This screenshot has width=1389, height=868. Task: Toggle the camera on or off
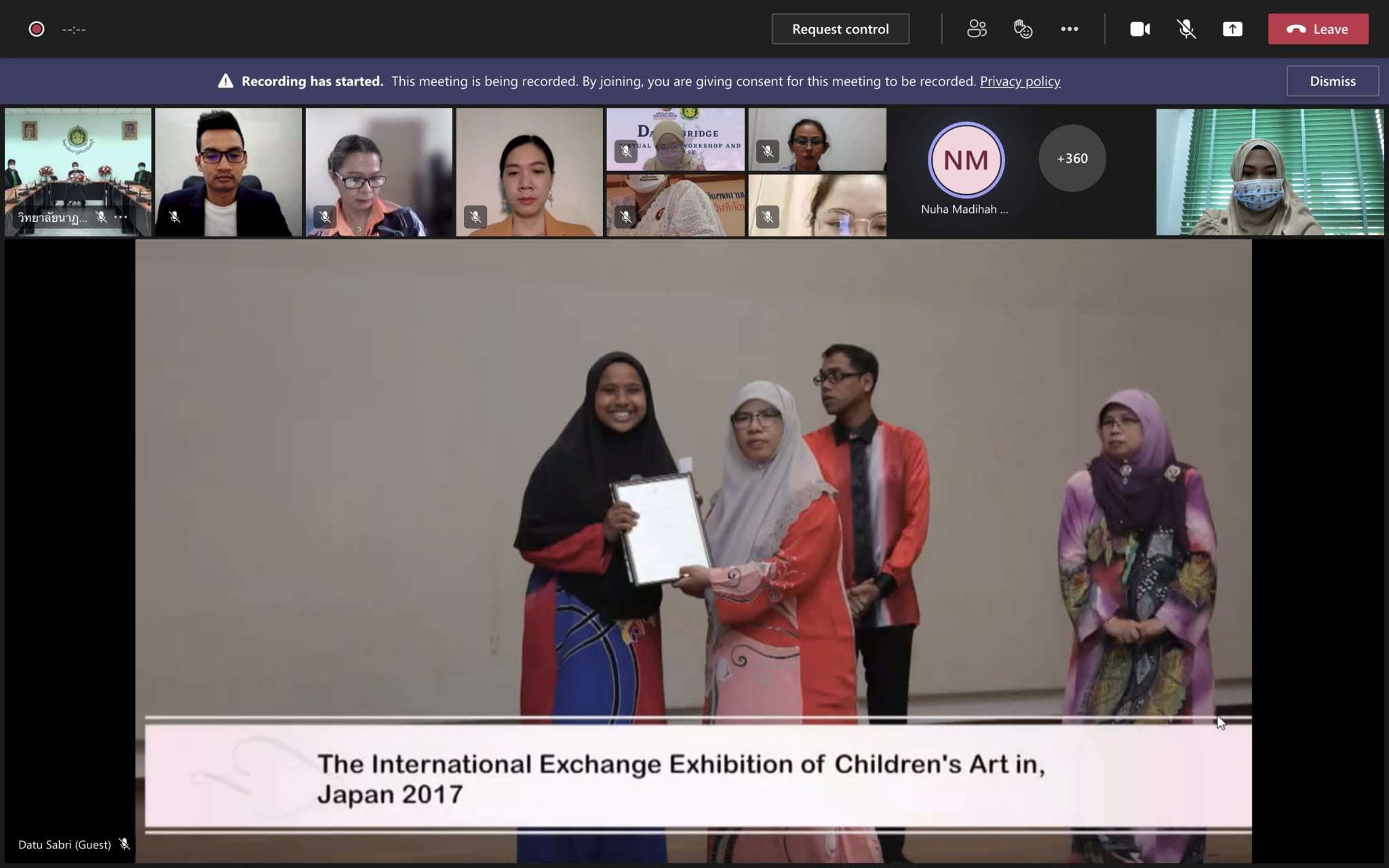tap(1139, 29)
